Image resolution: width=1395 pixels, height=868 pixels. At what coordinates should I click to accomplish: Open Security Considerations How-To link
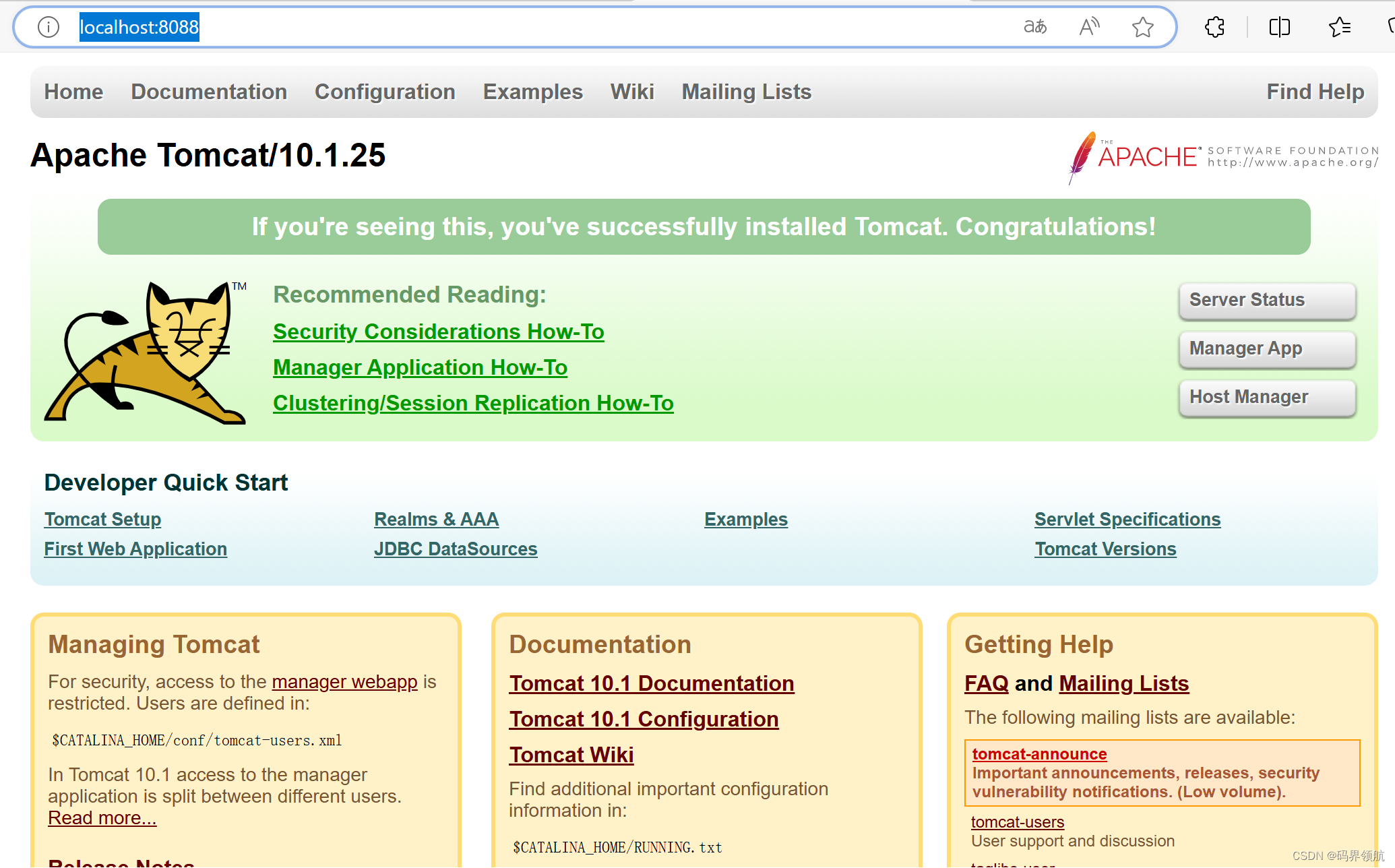coord(438,332)
